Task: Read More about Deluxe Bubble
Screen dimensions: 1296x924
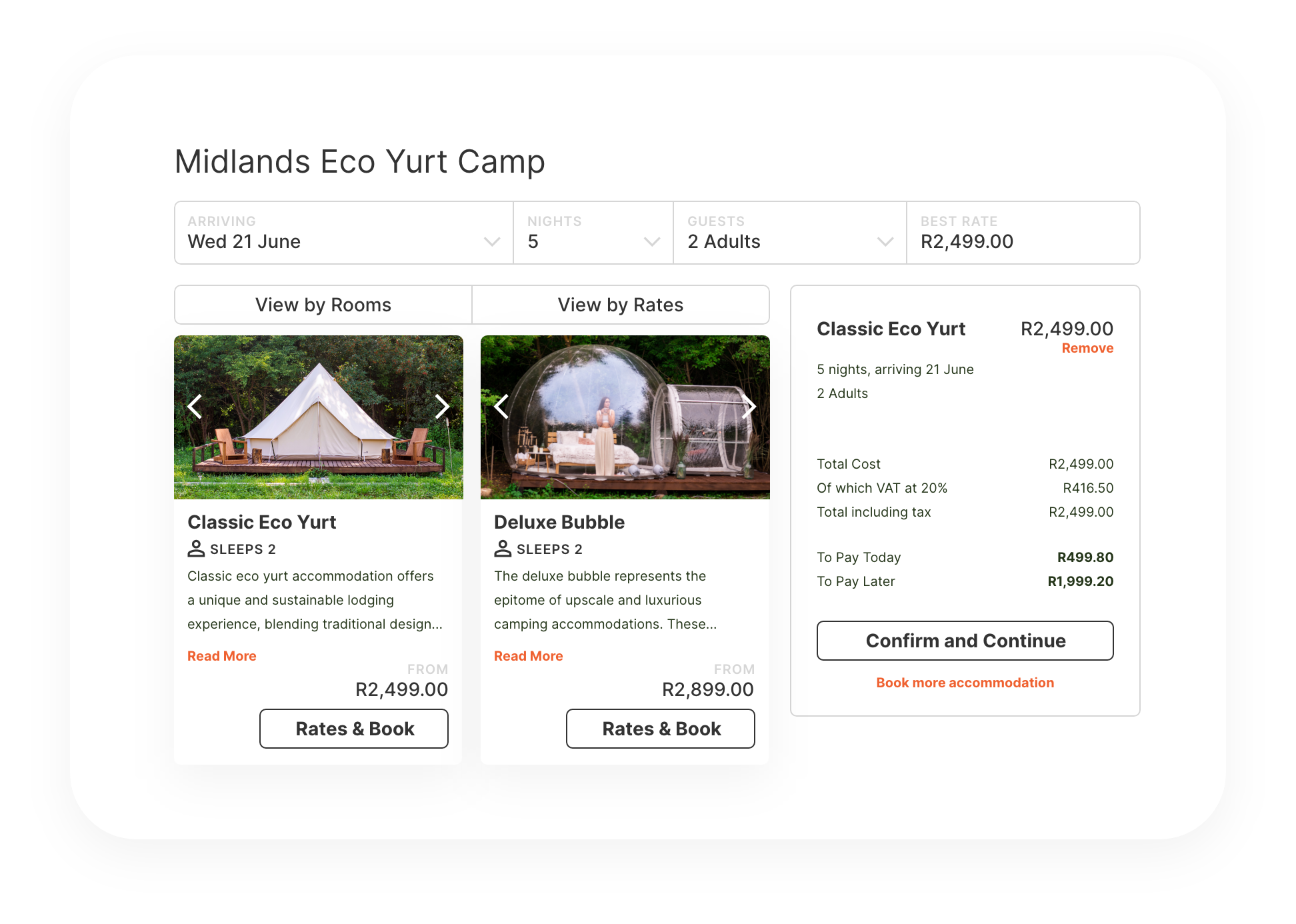Action: click(529, 656)
